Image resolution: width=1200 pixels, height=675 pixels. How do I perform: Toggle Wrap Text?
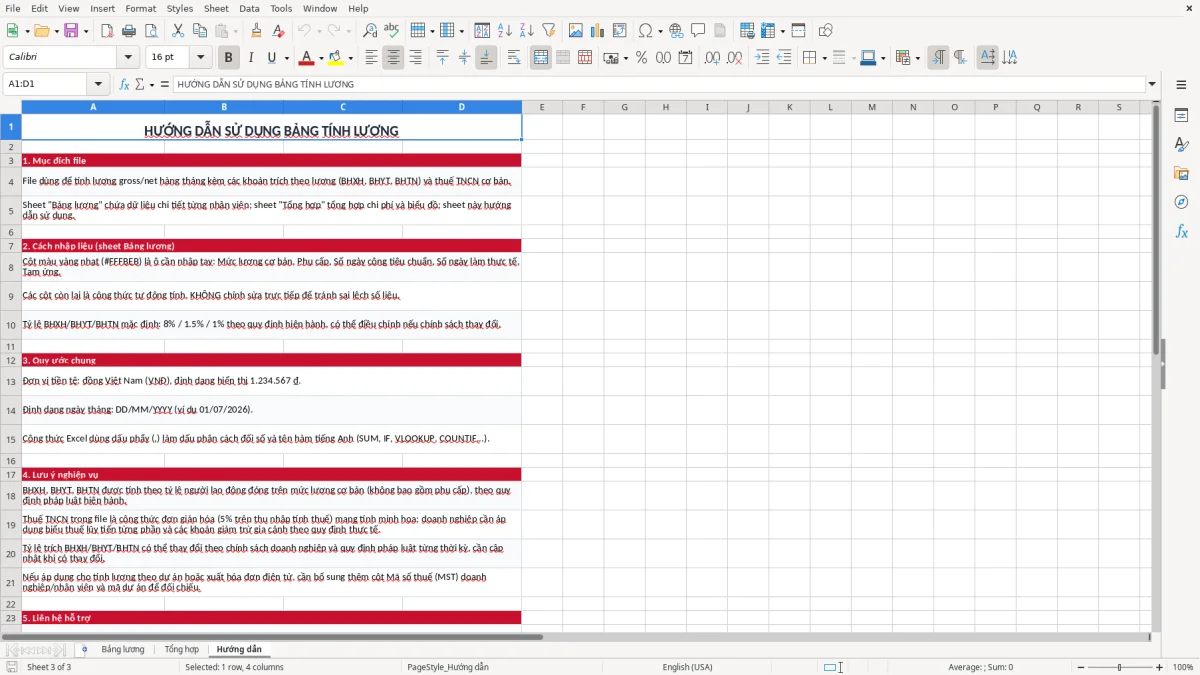coord(514,58)
